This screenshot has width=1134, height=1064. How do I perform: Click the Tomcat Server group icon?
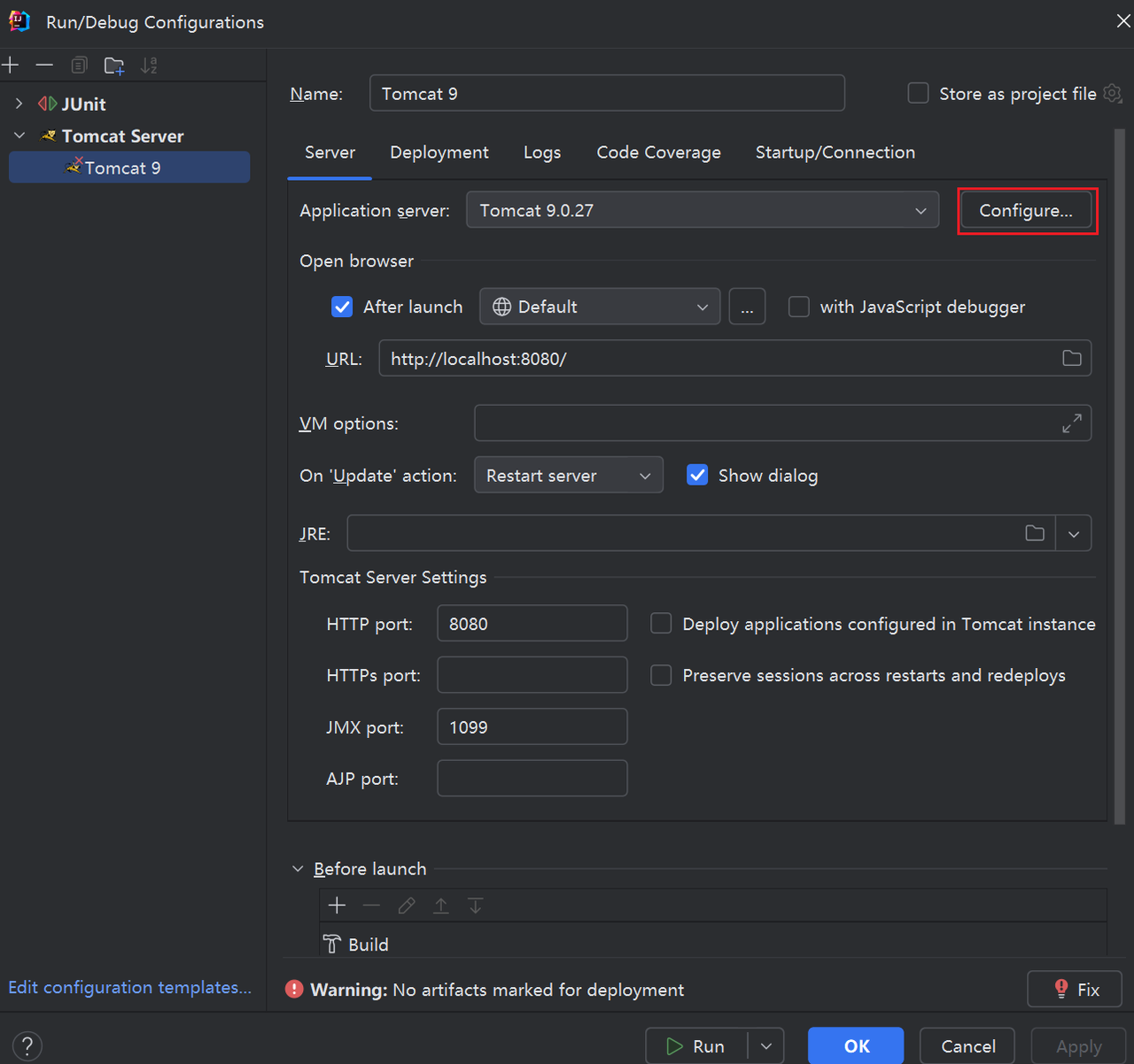click(49, 136)
